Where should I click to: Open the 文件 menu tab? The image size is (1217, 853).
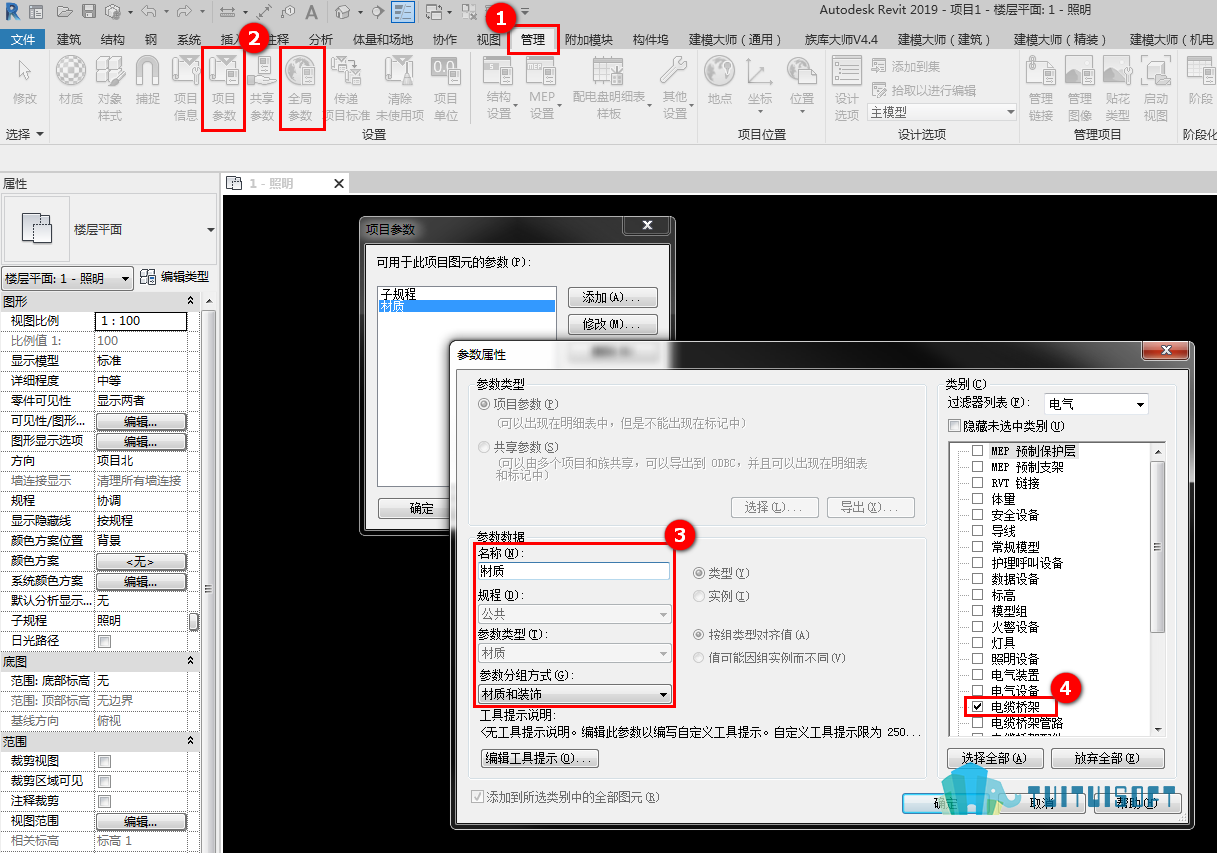point(23,40)
